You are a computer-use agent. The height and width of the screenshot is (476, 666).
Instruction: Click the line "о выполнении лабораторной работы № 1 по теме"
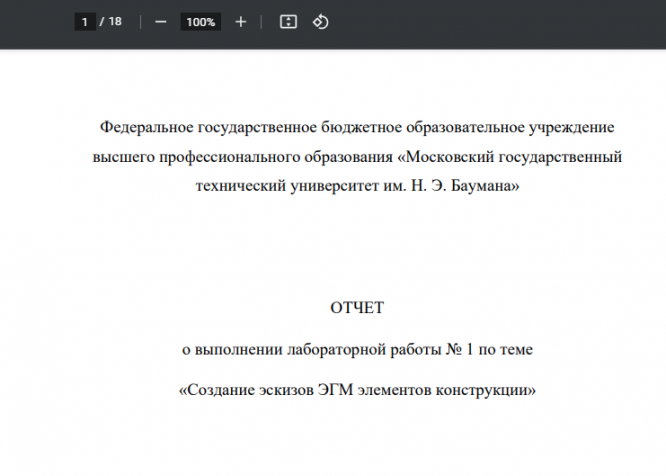[357, 349]
